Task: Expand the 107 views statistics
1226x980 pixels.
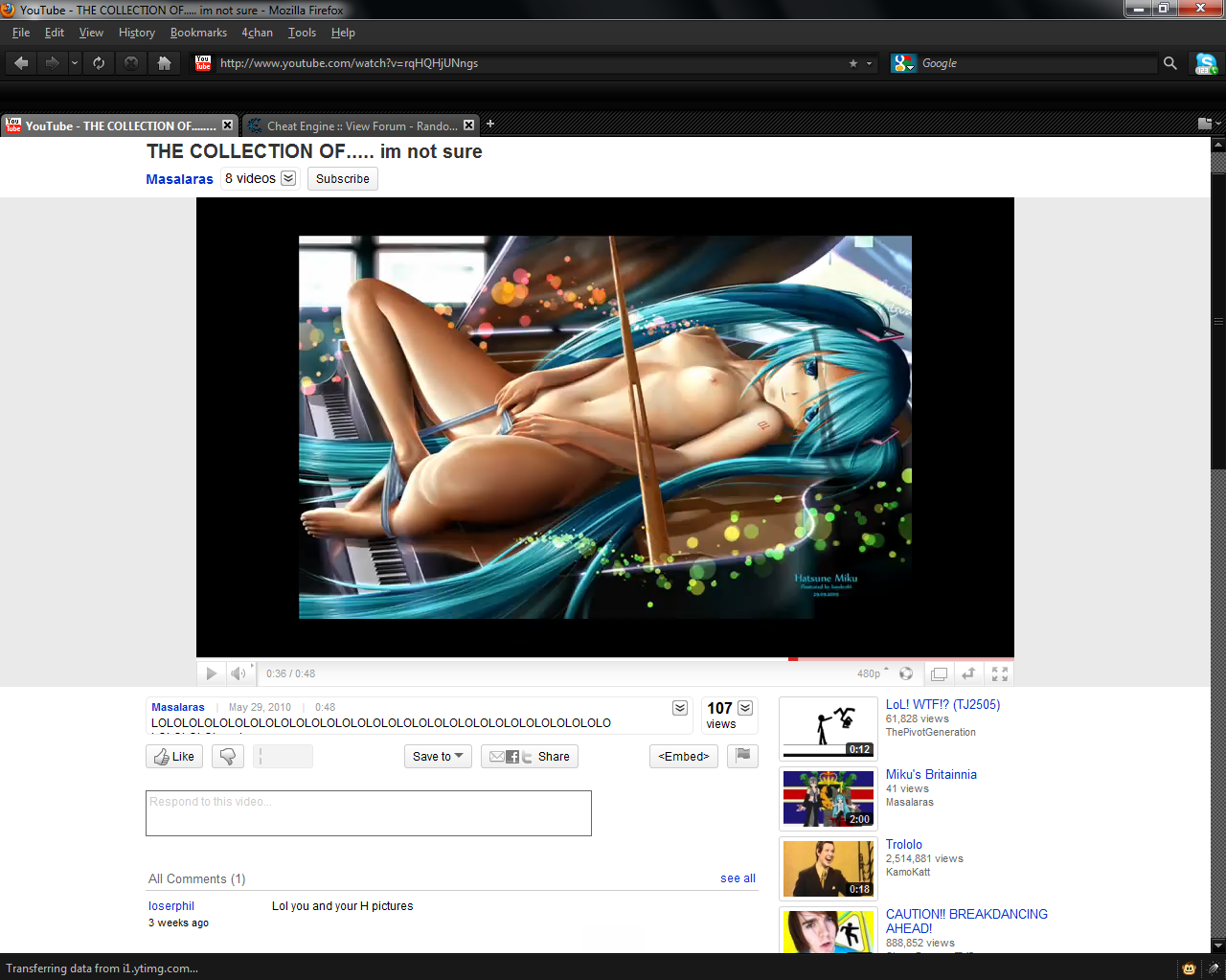Action: pos(745,708)
